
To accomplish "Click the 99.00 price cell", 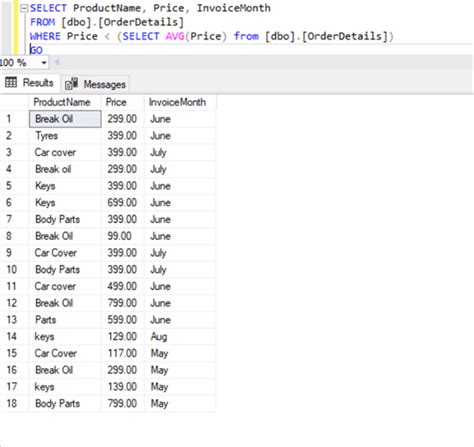I will 123,236.
